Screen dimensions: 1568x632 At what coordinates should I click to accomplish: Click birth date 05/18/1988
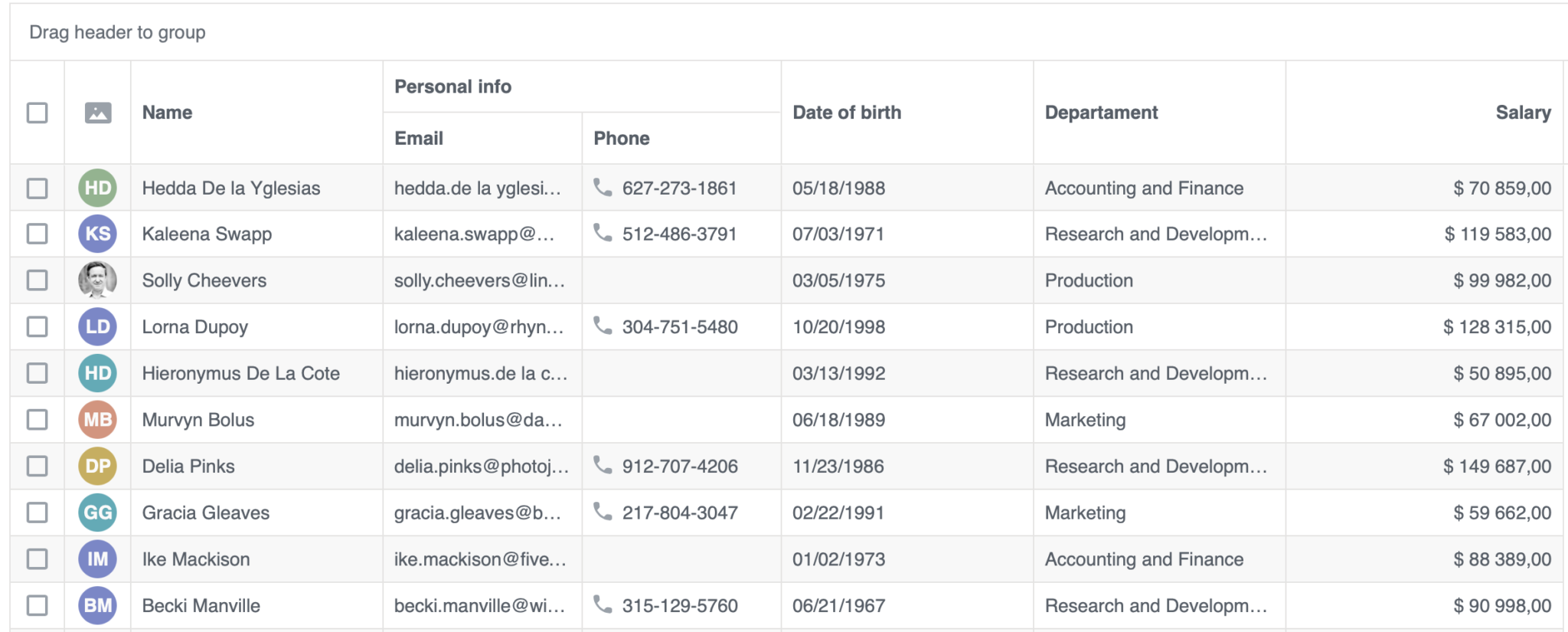click(838, 188)
